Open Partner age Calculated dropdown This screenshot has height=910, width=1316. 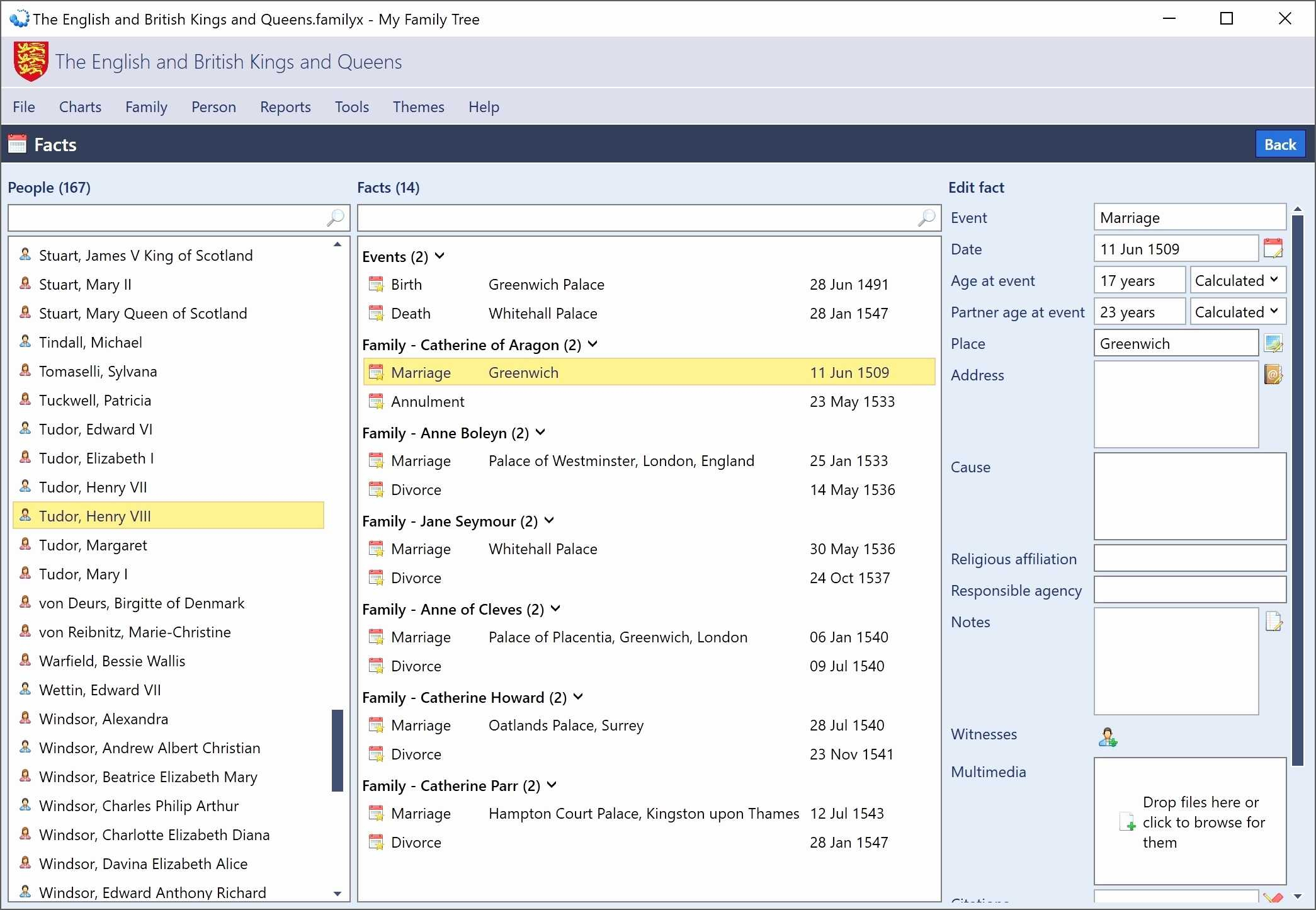(1237, 312)
